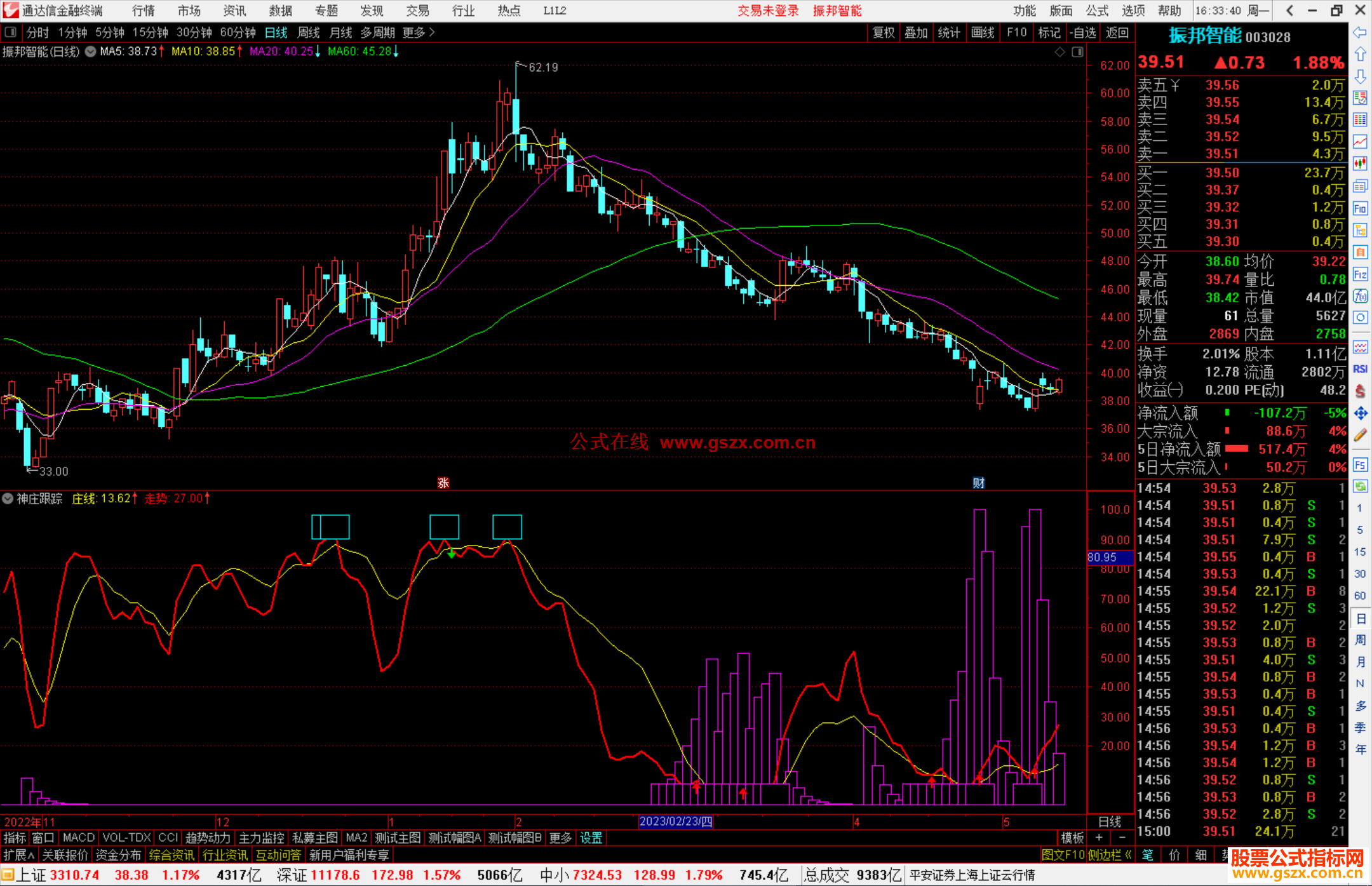Screen dimensions: 1372x886
Task: Click the formula f(x) sidebar icon
Action: (1360, 296)
